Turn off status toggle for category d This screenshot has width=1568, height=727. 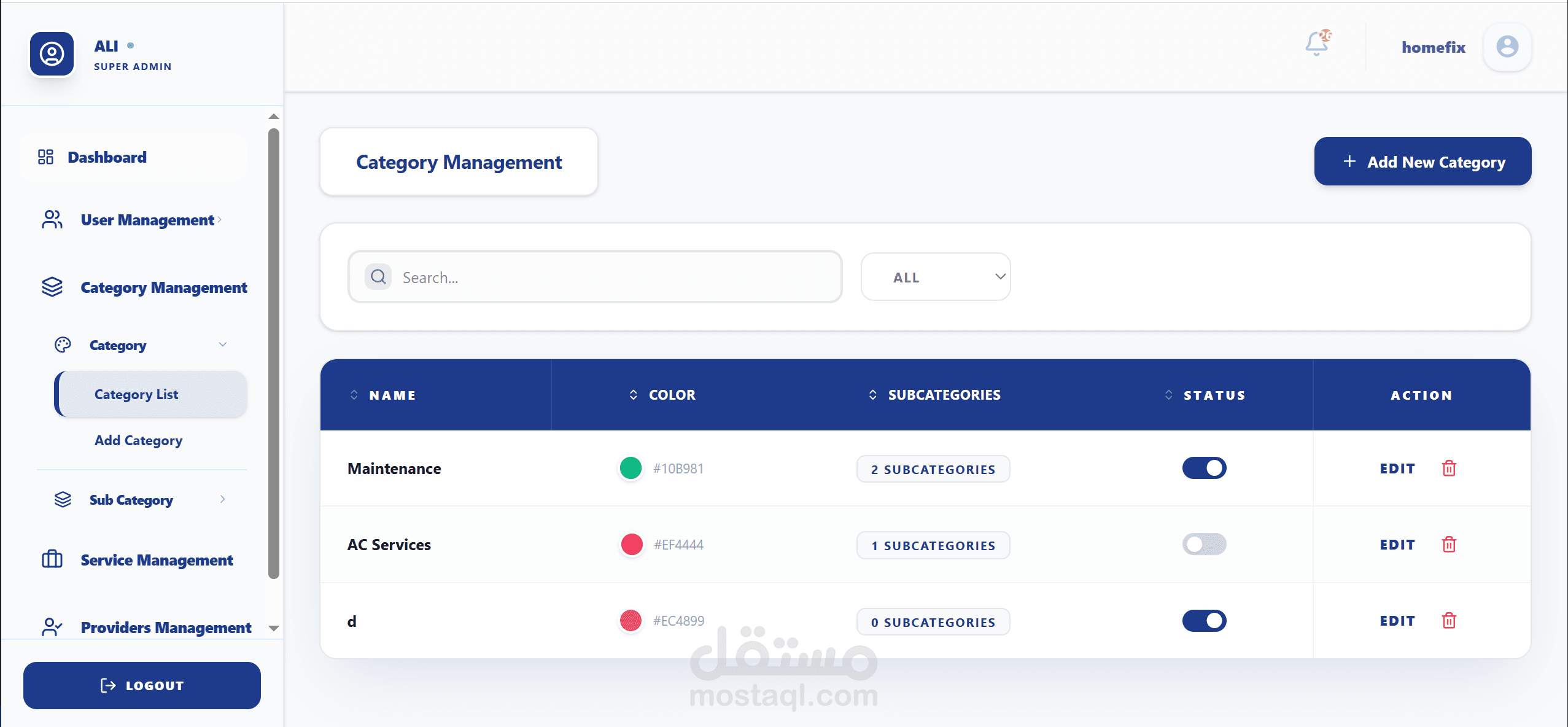[x=1204, y=621]
